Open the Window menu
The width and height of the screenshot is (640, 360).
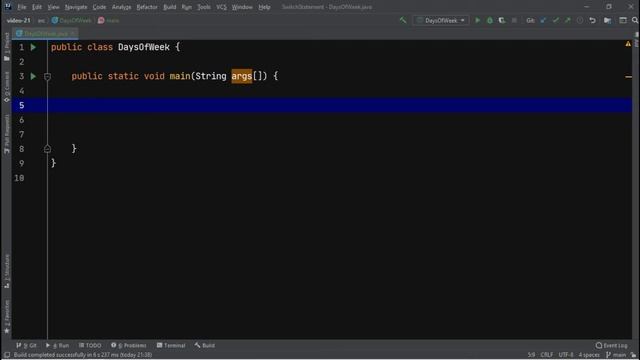[x=242, y=7]
